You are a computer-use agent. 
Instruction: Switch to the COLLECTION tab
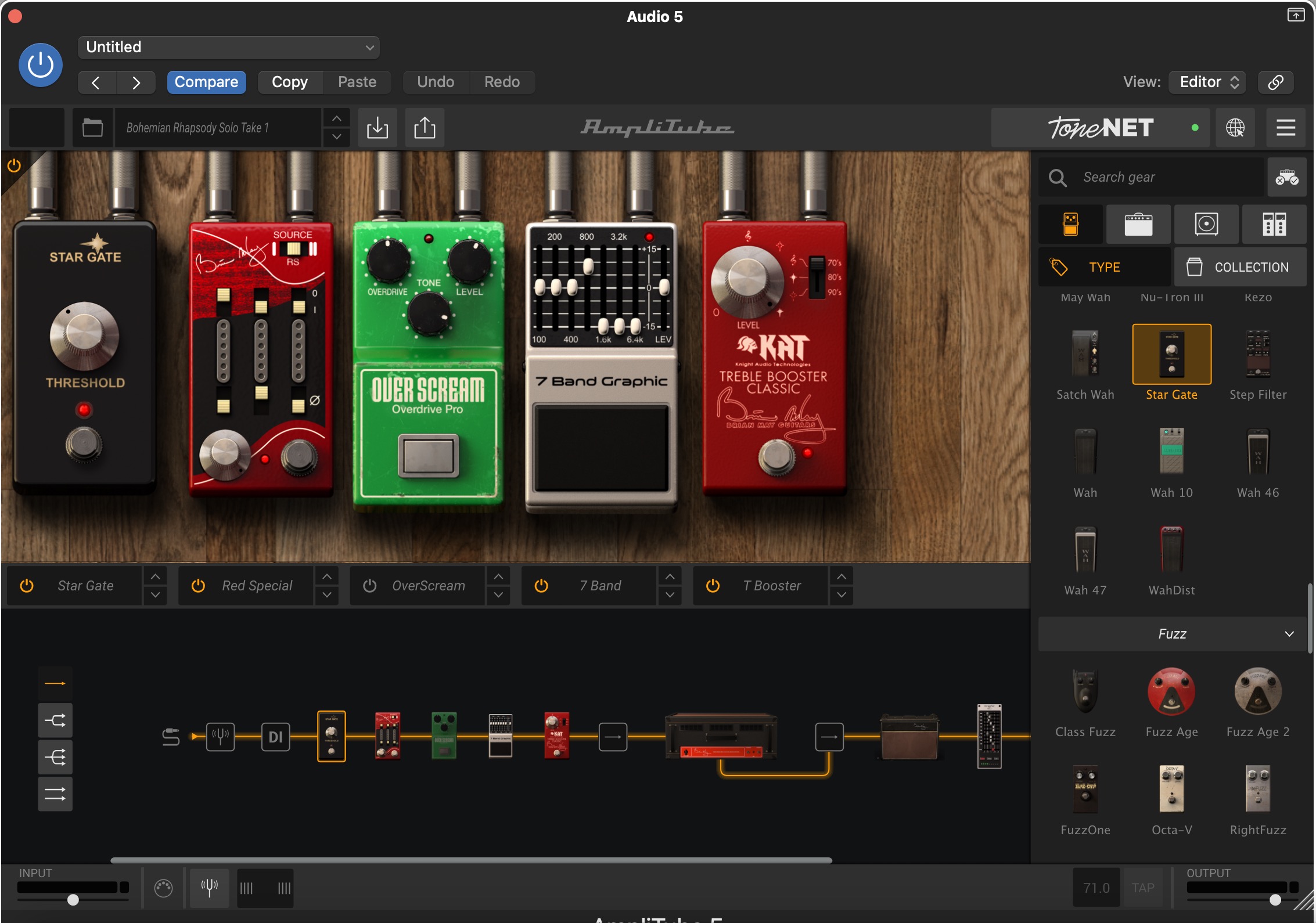pyautogui.click(x=1240, y=267)
